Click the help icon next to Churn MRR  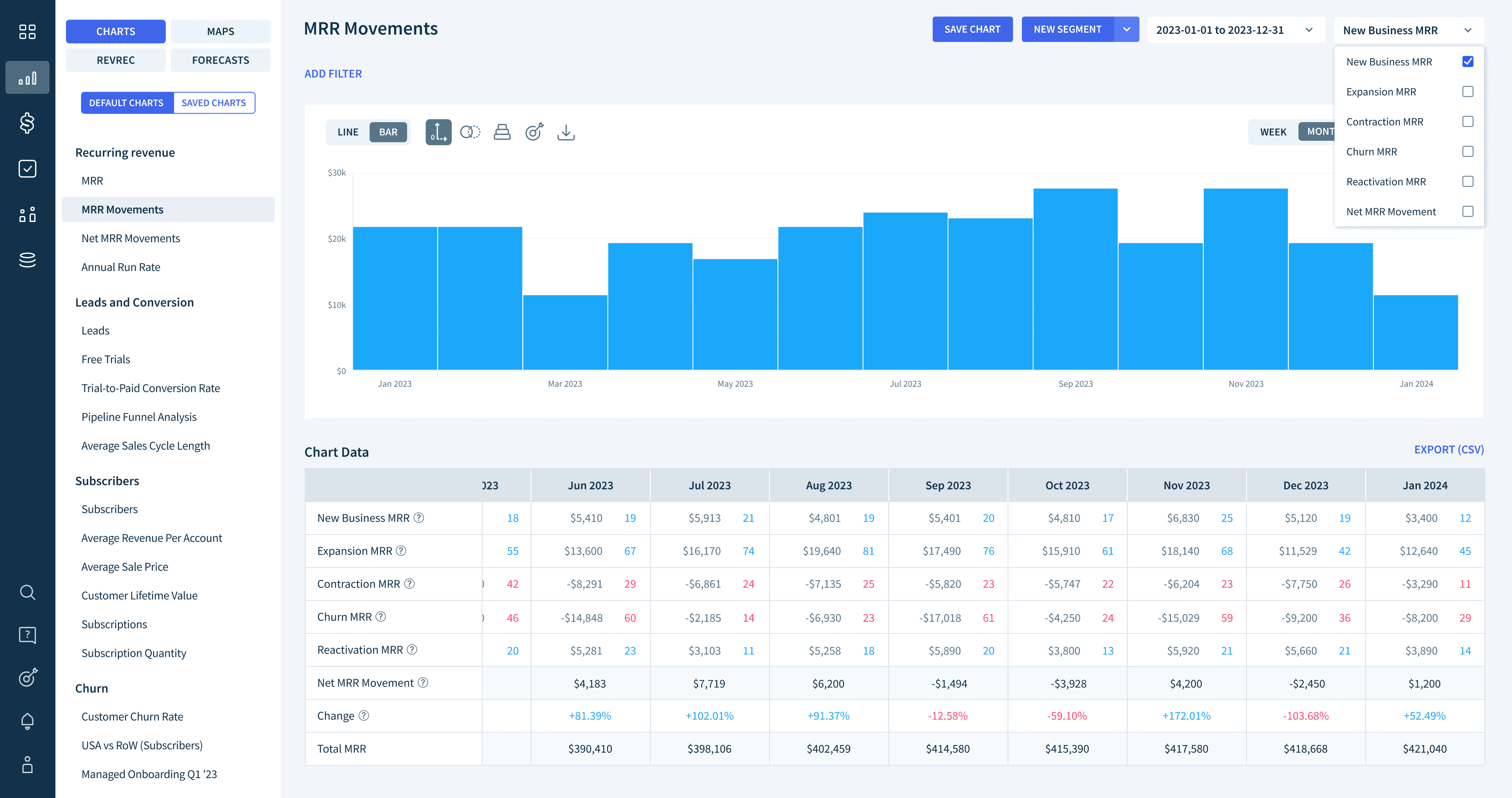click(x=381, y=617)
